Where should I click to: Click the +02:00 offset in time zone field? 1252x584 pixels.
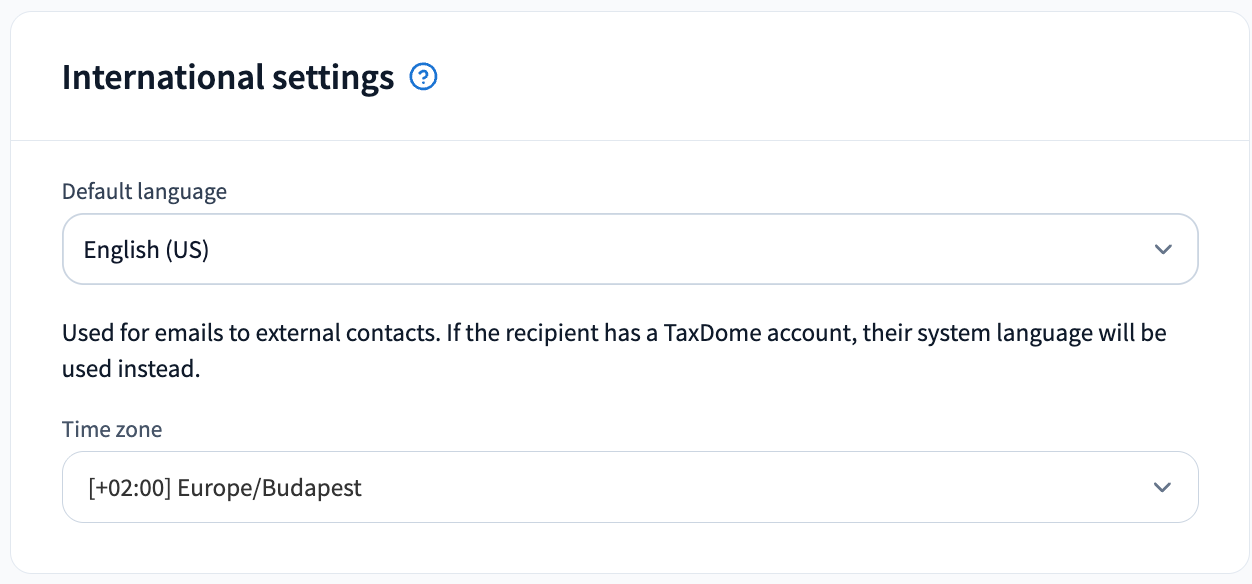(130, 488)
